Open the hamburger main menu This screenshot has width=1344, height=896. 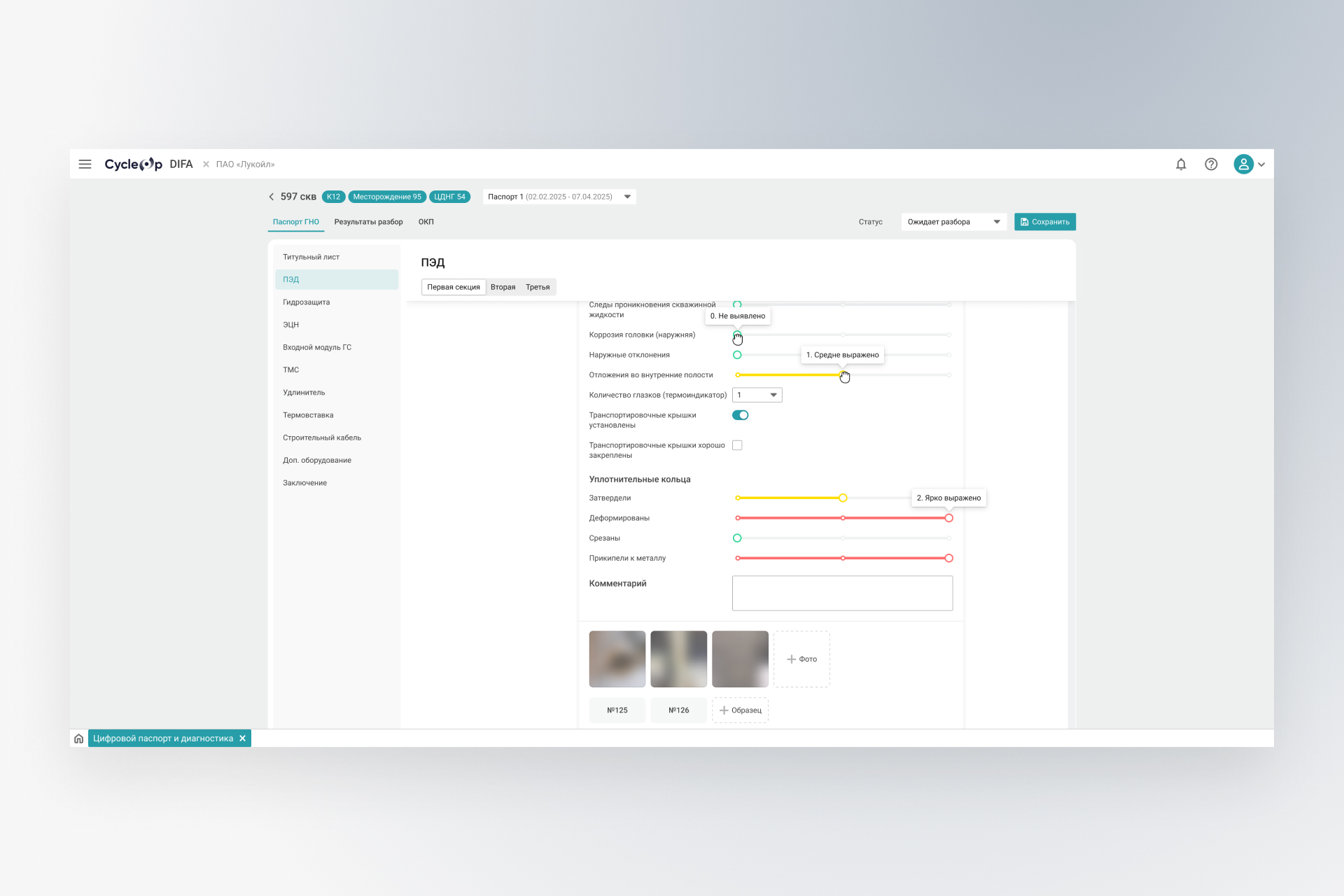(85, 164)
